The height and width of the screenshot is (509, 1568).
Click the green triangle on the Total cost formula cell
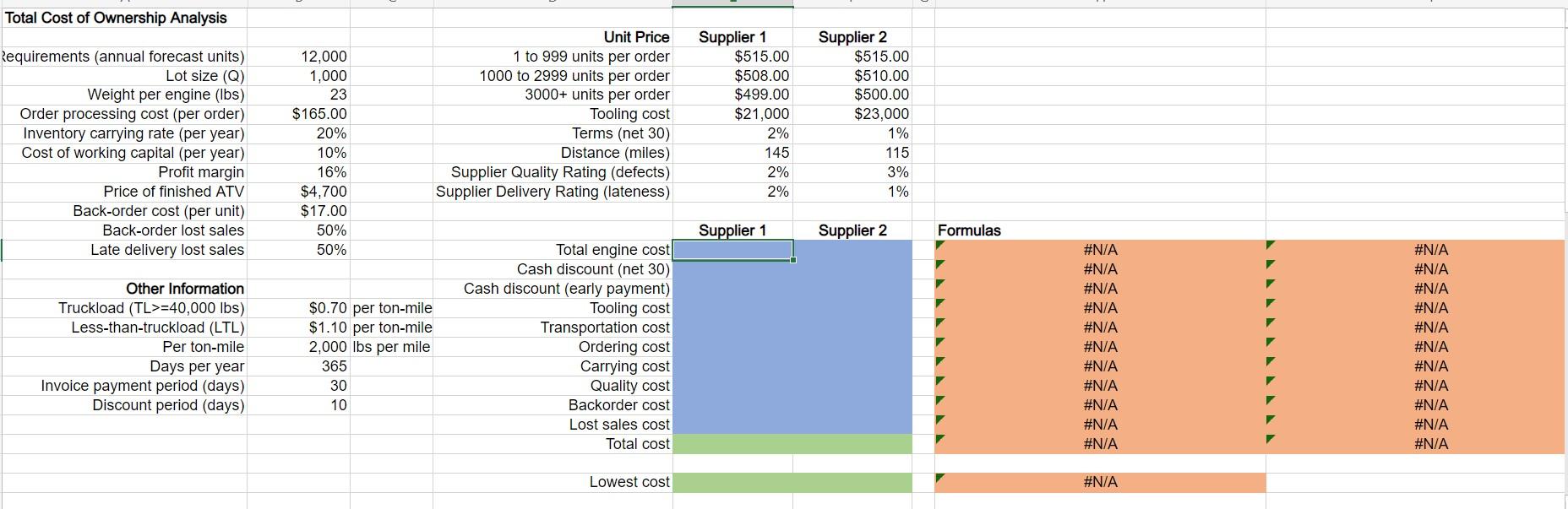point(940,439)
